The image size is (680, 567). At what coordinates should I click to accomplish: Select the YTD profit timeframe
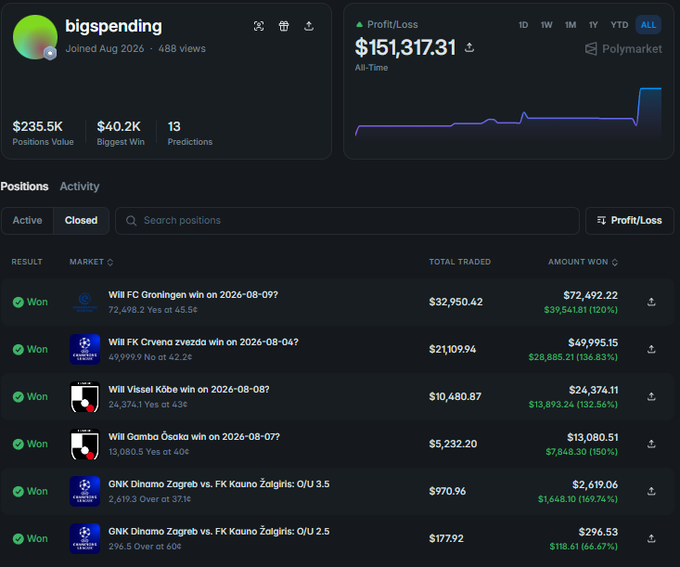click(619, 25)
